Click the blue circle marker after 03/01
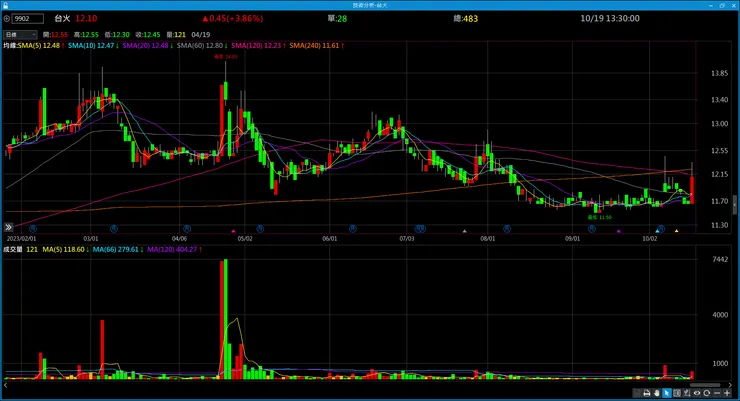 click(114, 229)
